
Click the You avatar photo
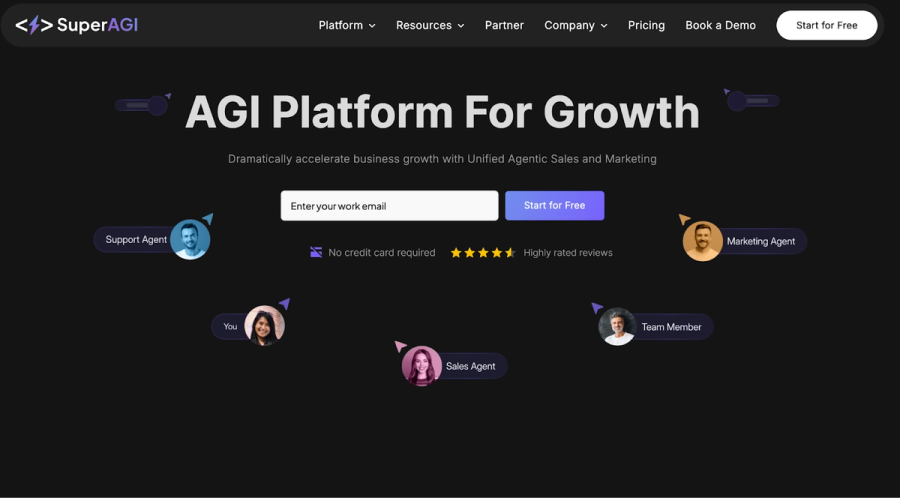[265, 325]
